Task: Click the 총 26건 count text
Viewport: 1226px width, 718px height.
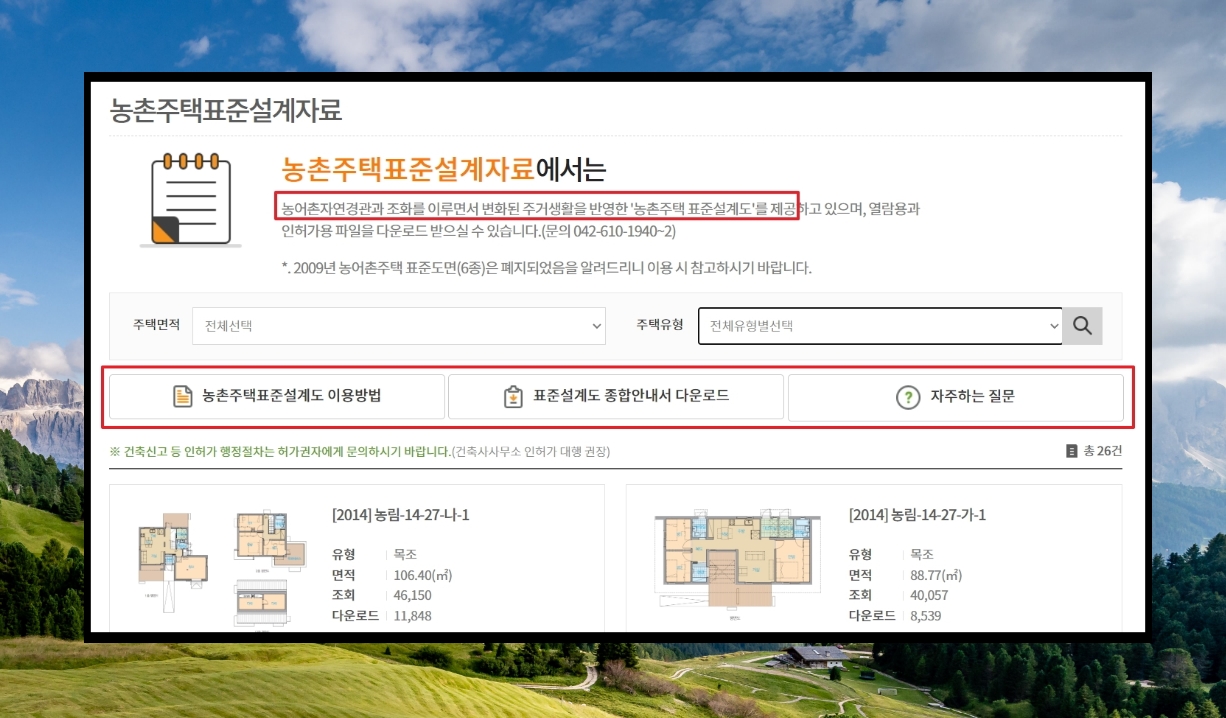Action: tap(1102, 451)
